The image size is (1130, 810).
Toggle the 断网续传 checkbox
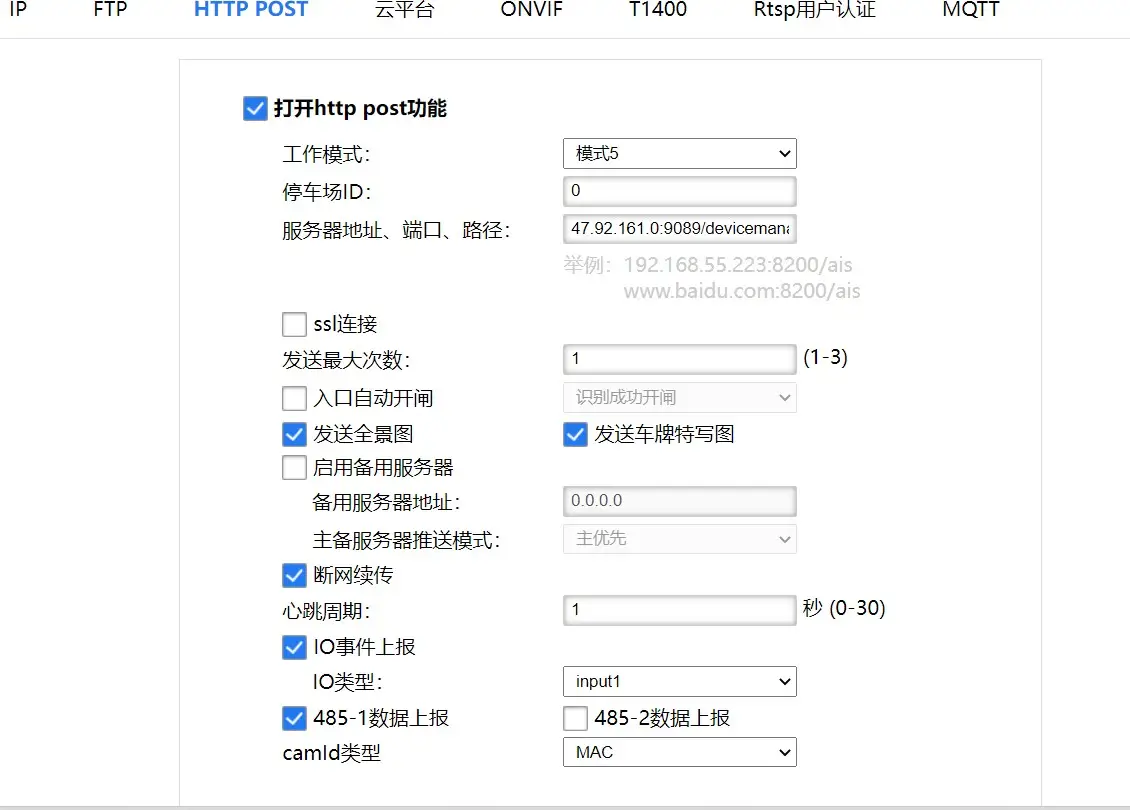click(294, 576)
